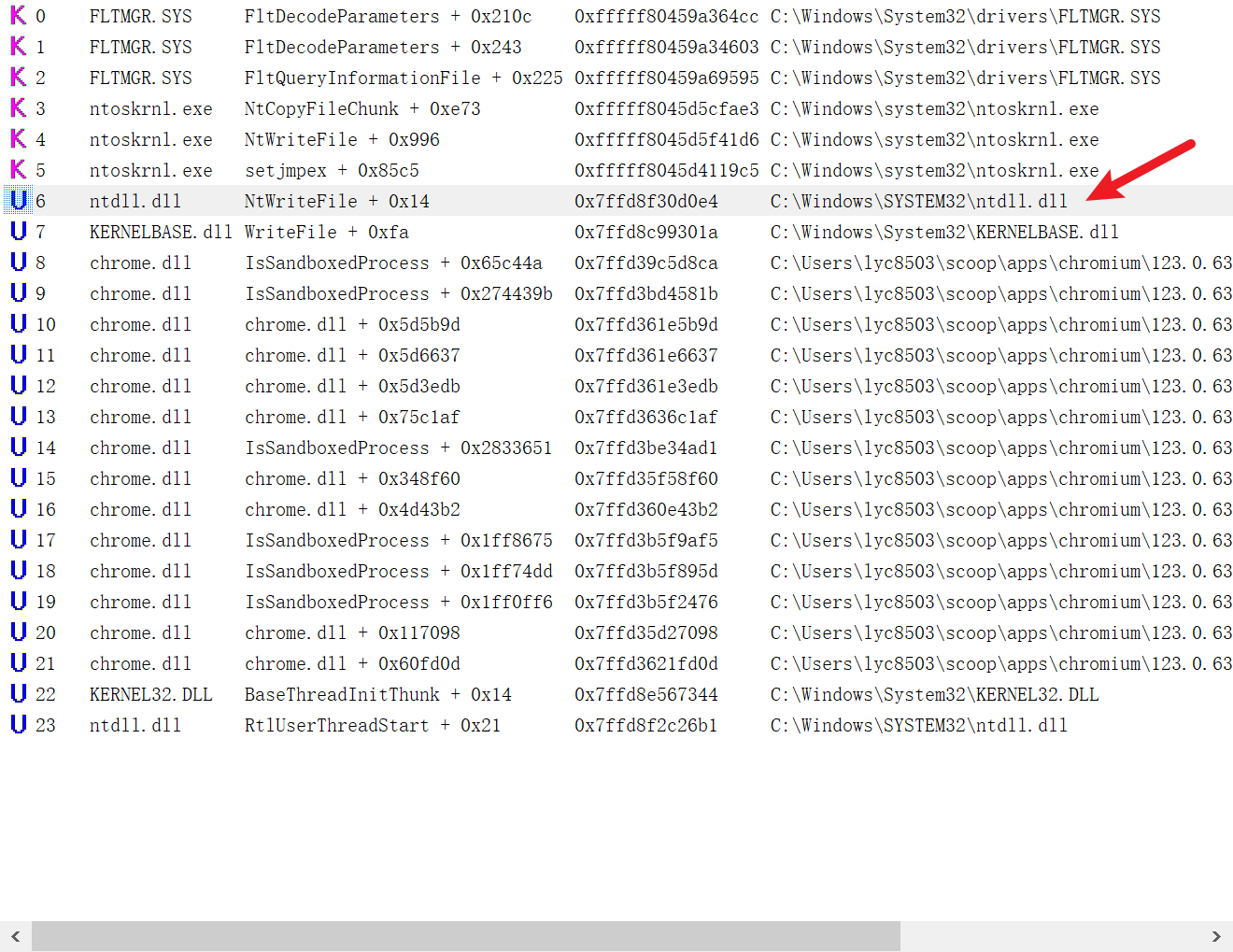Click the K icon on frame 0 FLTMGR.SYS
Image resolution: width=1233 pixels, height=952 pixels.
(19, 15)
